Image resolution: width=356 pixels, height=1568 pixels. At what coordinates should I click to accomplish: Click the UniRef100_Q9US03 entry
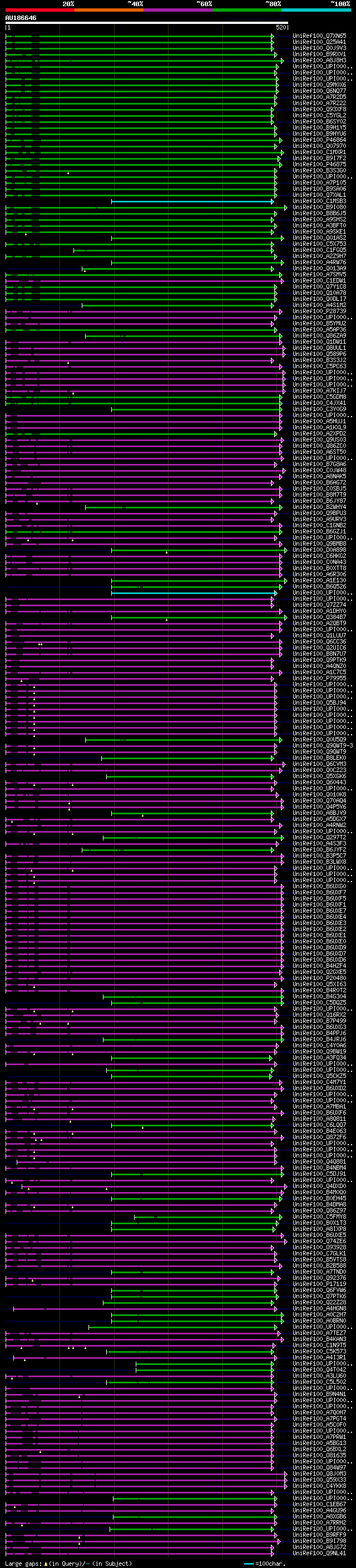[319, 439]
